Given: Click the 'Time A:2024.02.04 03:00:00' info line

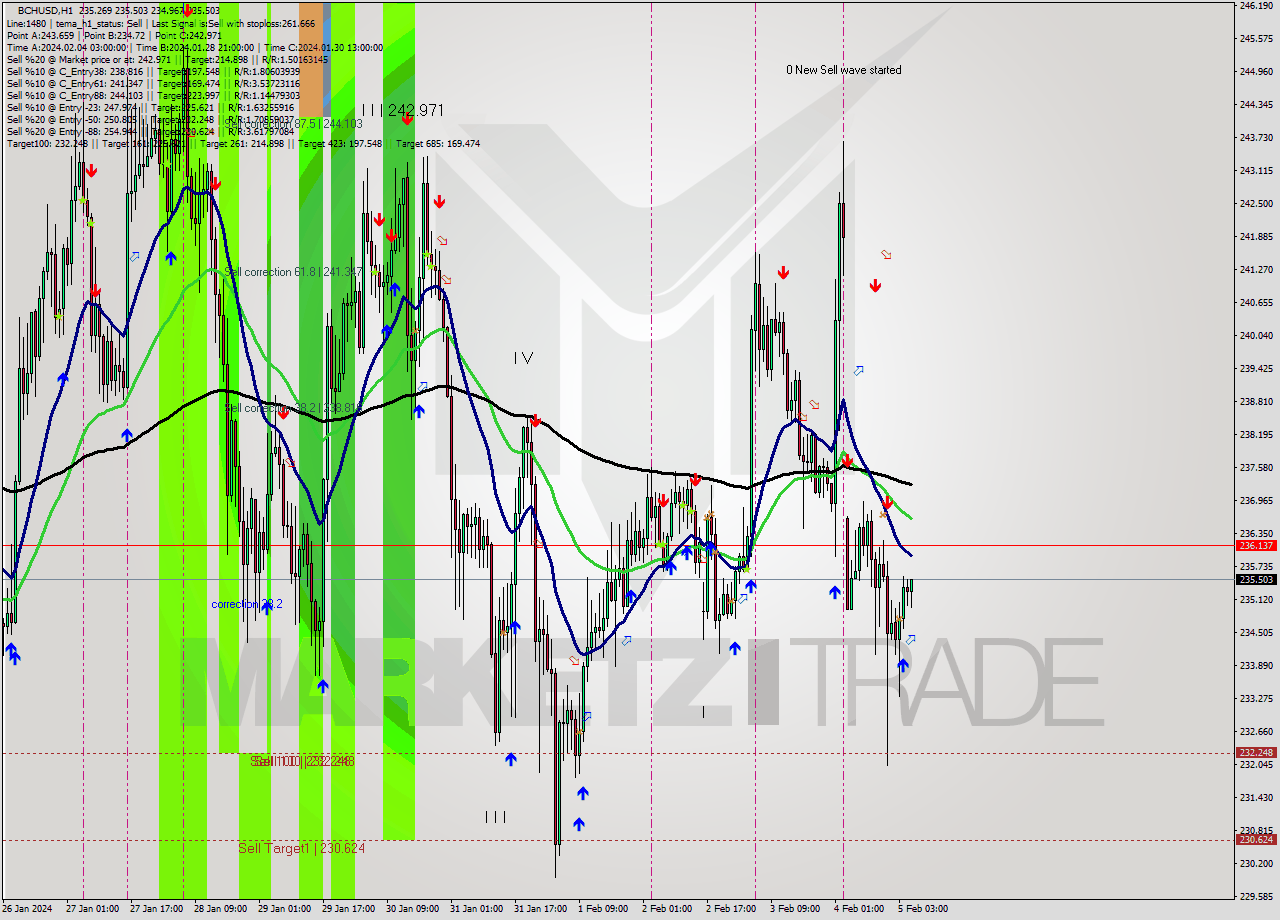Looking at the screenshot, I should click(195, 47).
